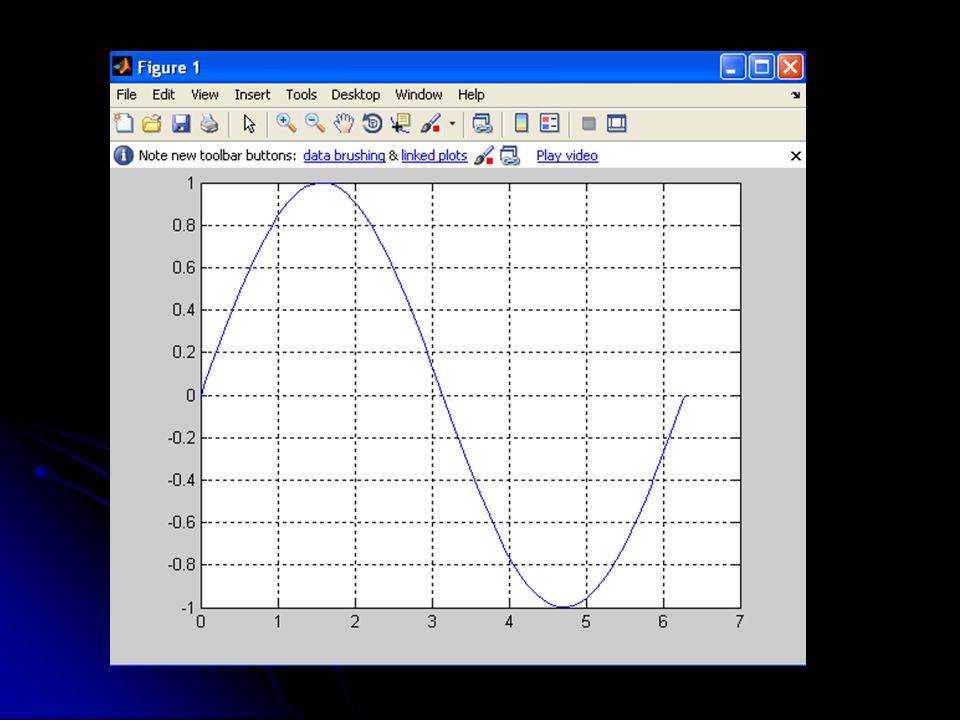Insert a colorbar using the toolbar icon
The width and height of the screenshot is (960, 720).
click(x=521, y=124)
